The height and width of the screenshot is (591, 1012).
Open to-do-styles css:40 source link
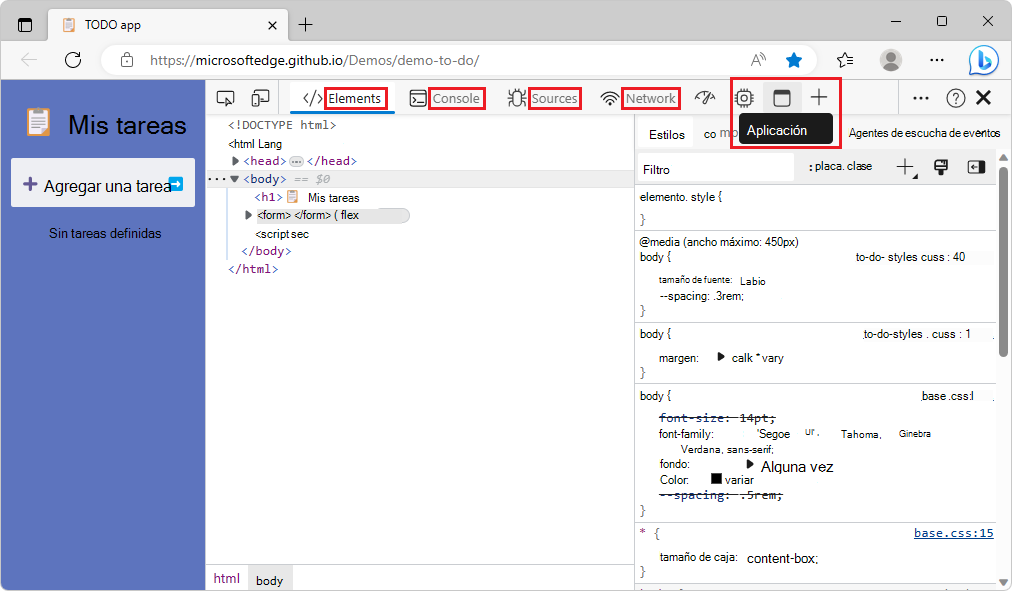[x=910, y=257]
